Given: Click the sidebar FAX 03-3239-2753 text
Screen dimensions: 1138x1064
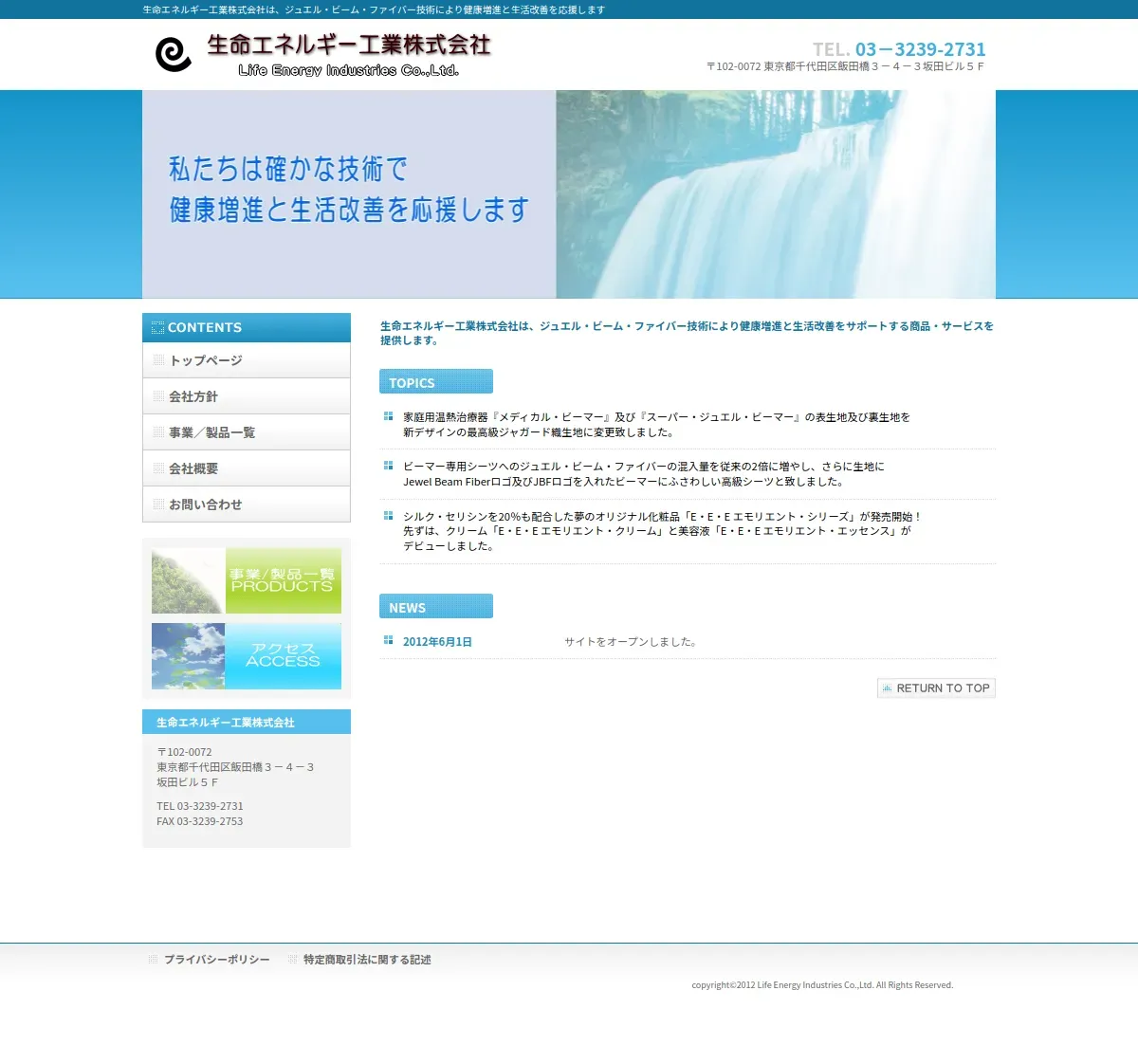Looking at the screenshot, I should click(x=200, y=821).
